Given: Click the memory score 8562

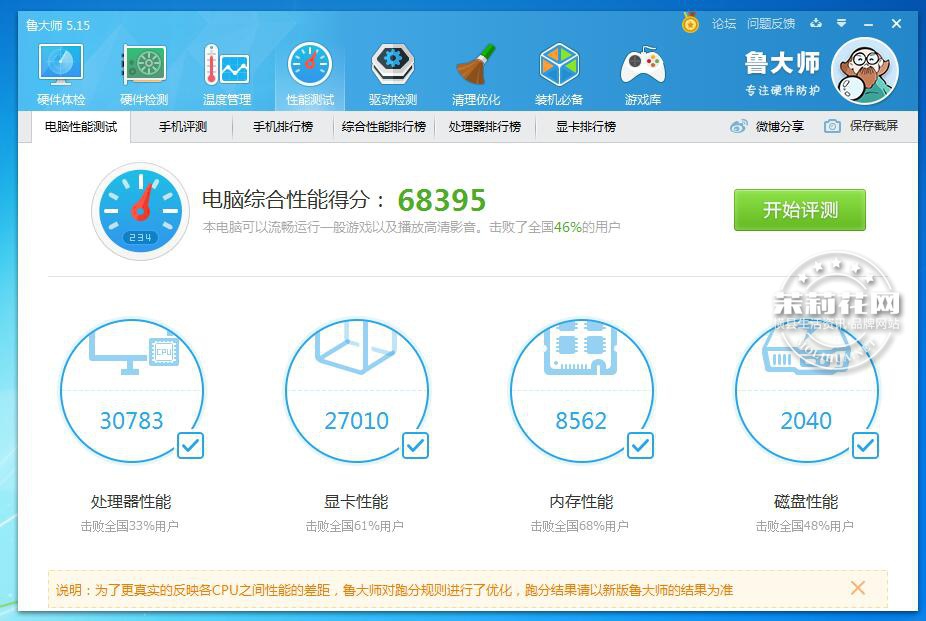Looking at the screenshot, I should tap(581, 421).
